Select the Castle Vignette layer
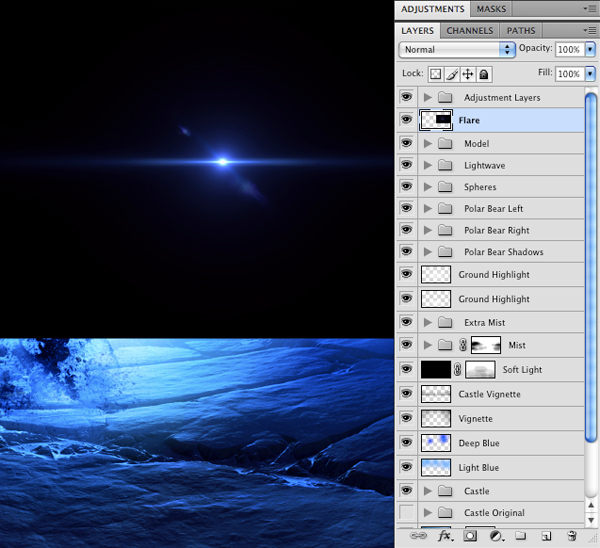 491,394
